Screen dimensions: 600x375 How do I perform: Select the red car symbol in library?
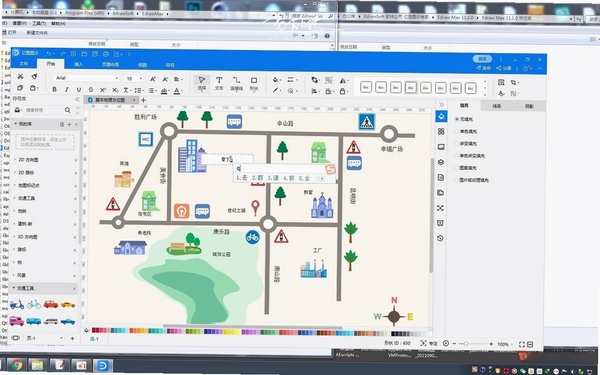click(x=51, y=305)
